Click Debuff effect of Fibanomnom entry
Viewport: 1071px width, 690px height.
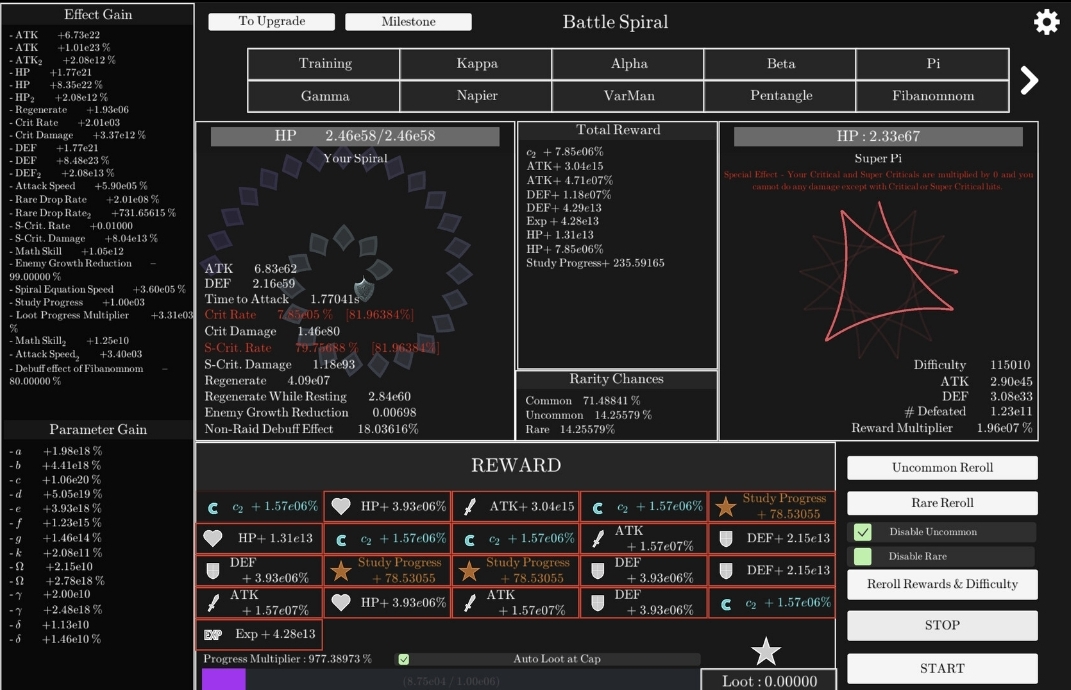click(x=88, y=374)
